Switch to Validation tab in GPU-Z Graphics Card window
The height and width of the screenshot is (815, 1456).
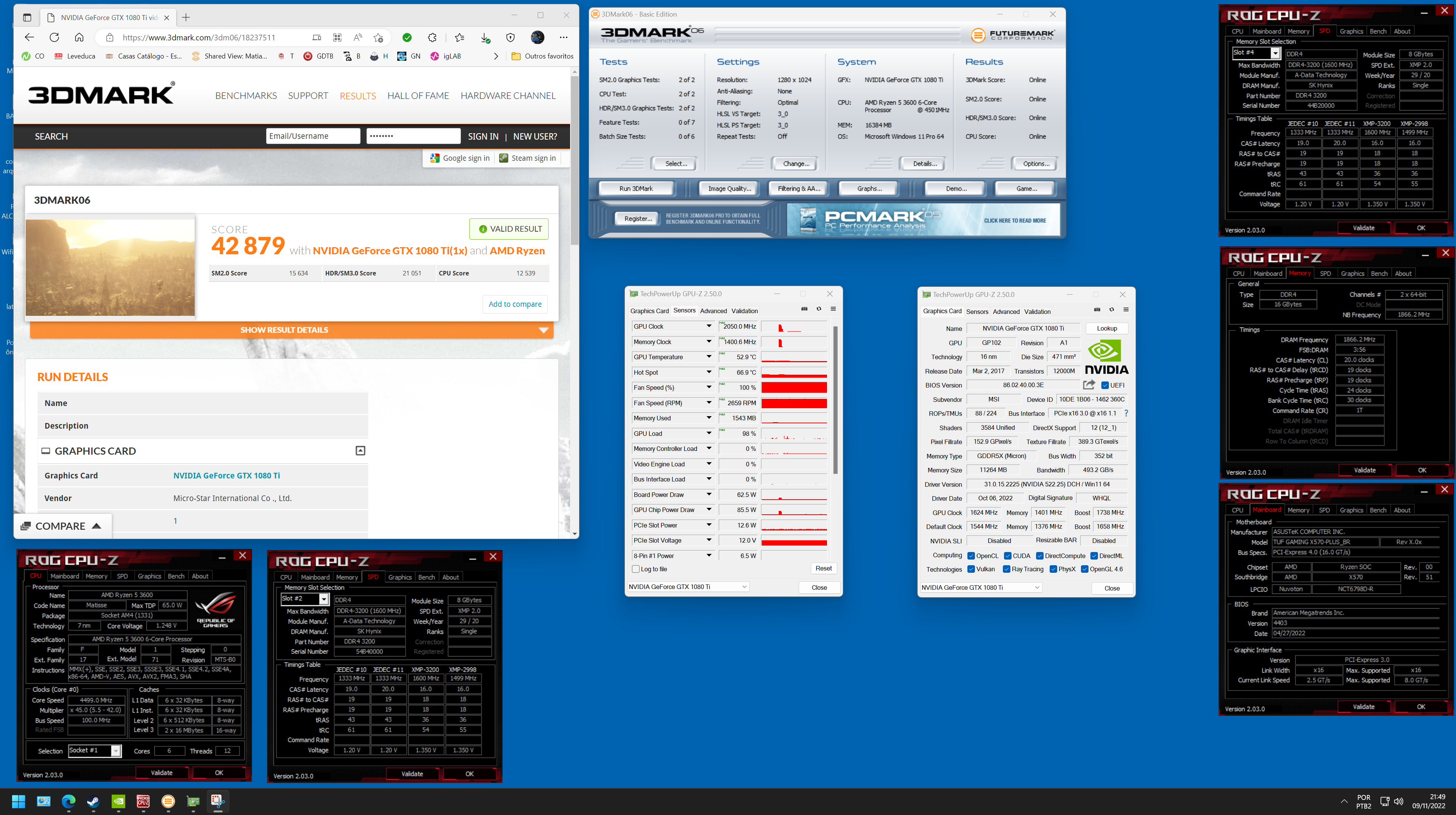[x=1038, y=311]
